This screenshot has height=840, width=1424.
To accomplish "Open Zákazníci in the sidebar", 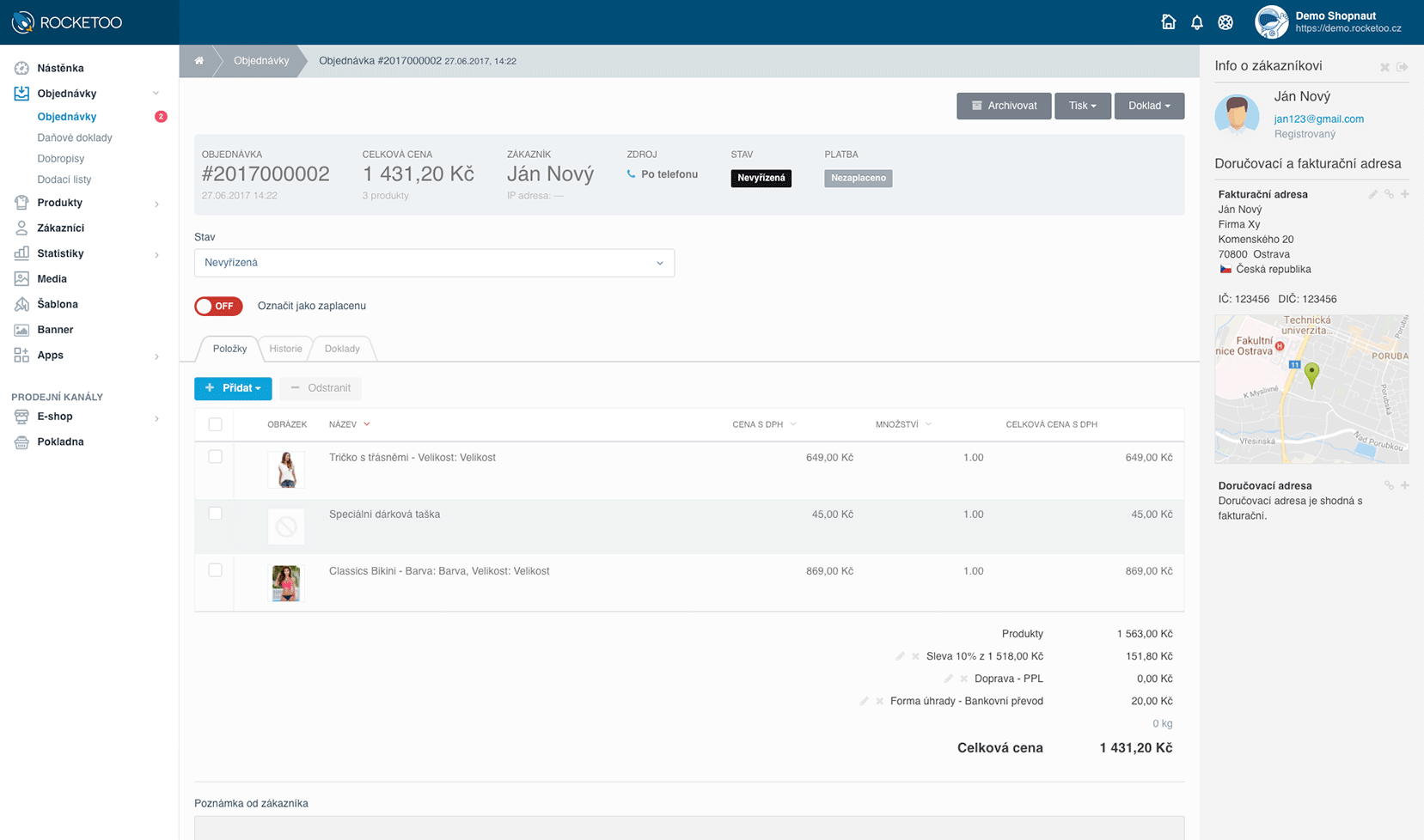I will coord(60,228).
